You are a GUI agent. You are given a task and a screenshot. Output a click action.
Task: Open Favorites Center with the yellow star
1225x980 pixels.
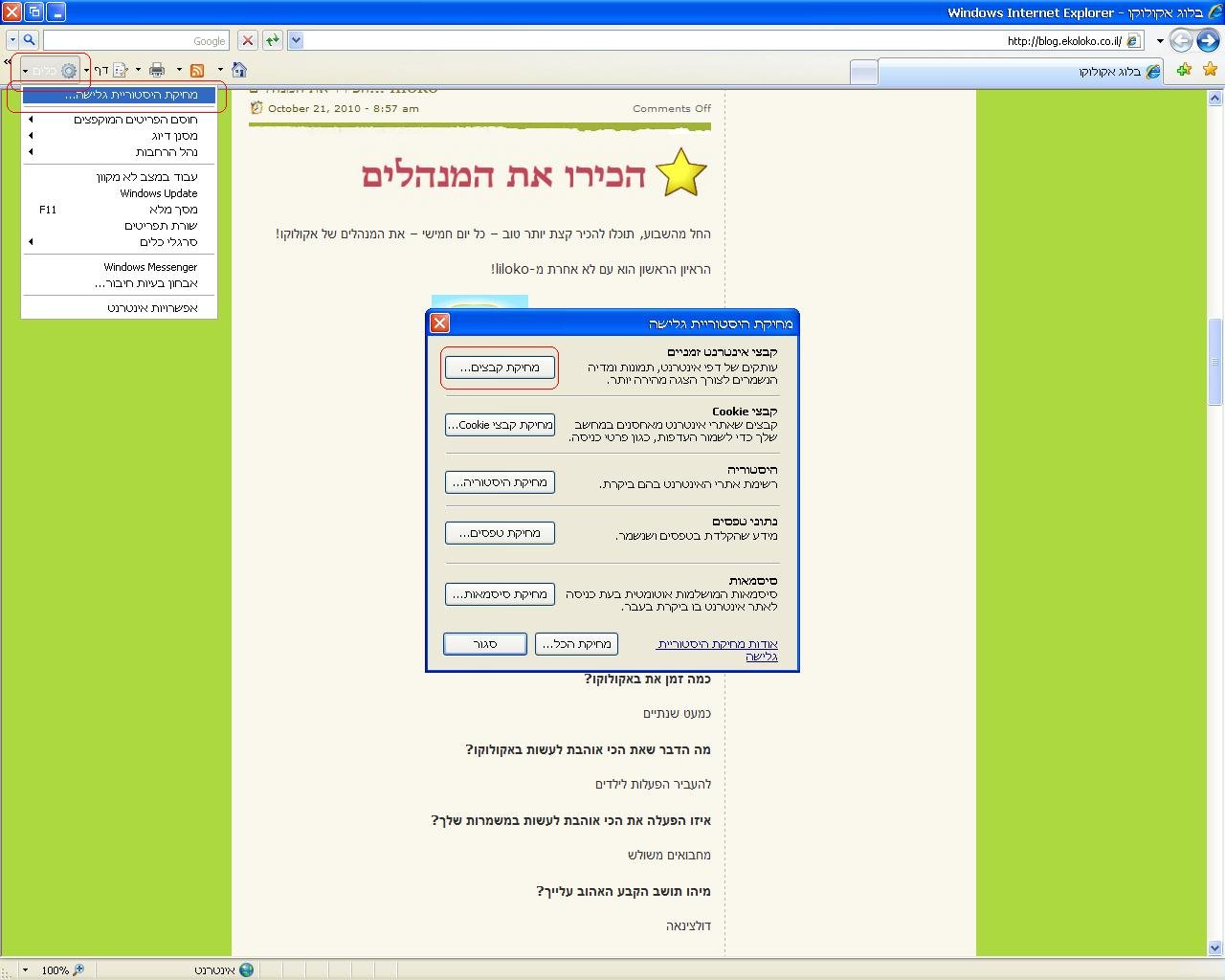1211,70
